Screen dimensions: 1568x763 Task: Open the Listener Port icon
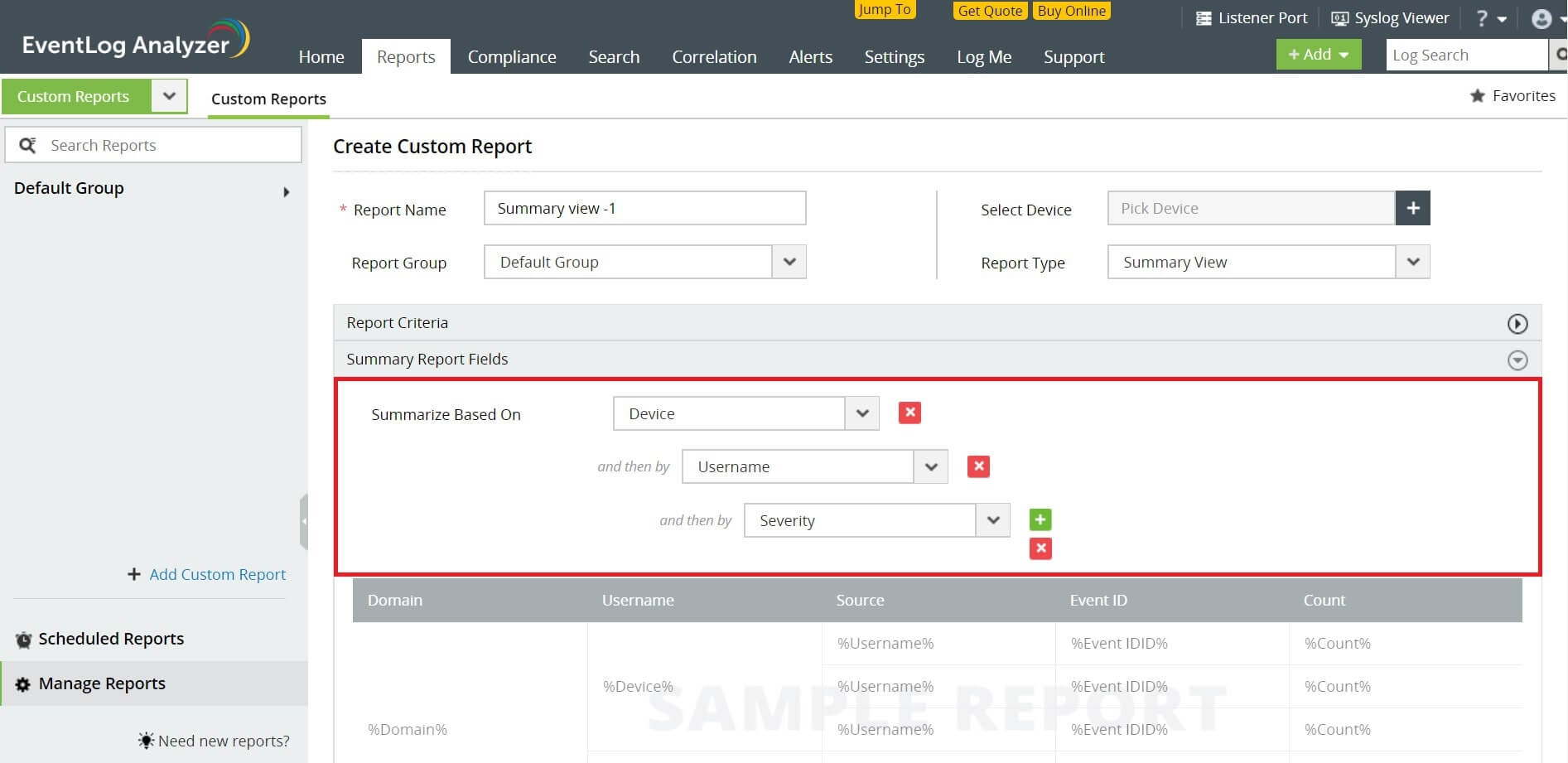(x=1204, y=18)
